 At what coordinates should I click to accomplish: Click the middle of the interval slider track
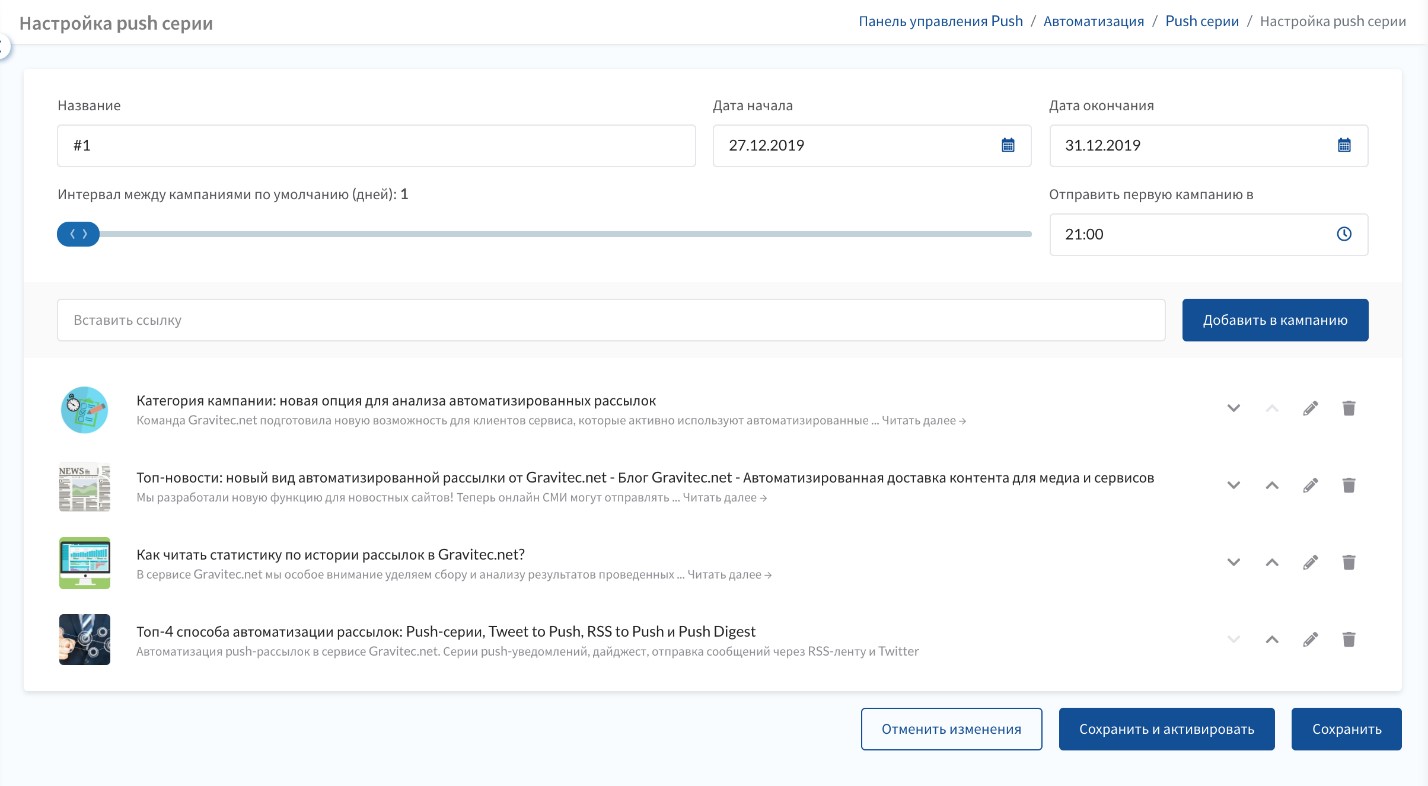pos(544,234)
